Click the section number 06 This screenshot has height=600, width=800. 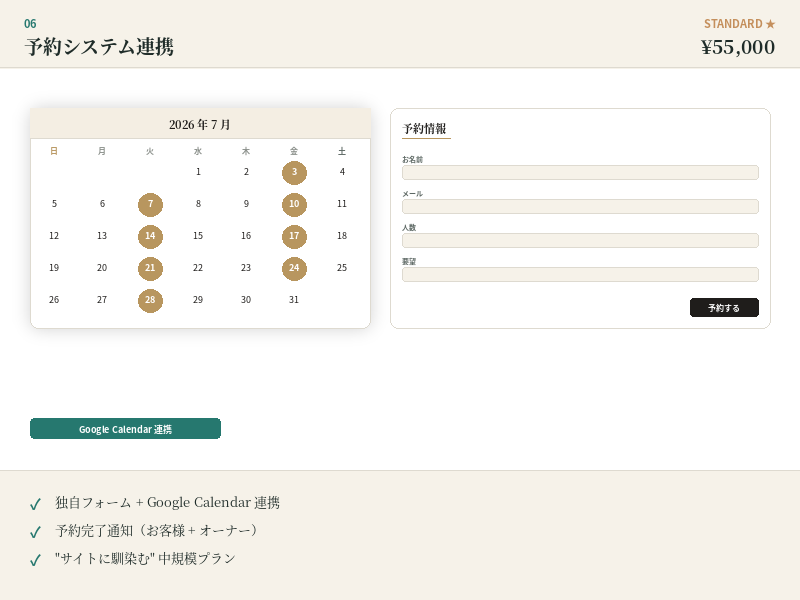coord(30,23)
